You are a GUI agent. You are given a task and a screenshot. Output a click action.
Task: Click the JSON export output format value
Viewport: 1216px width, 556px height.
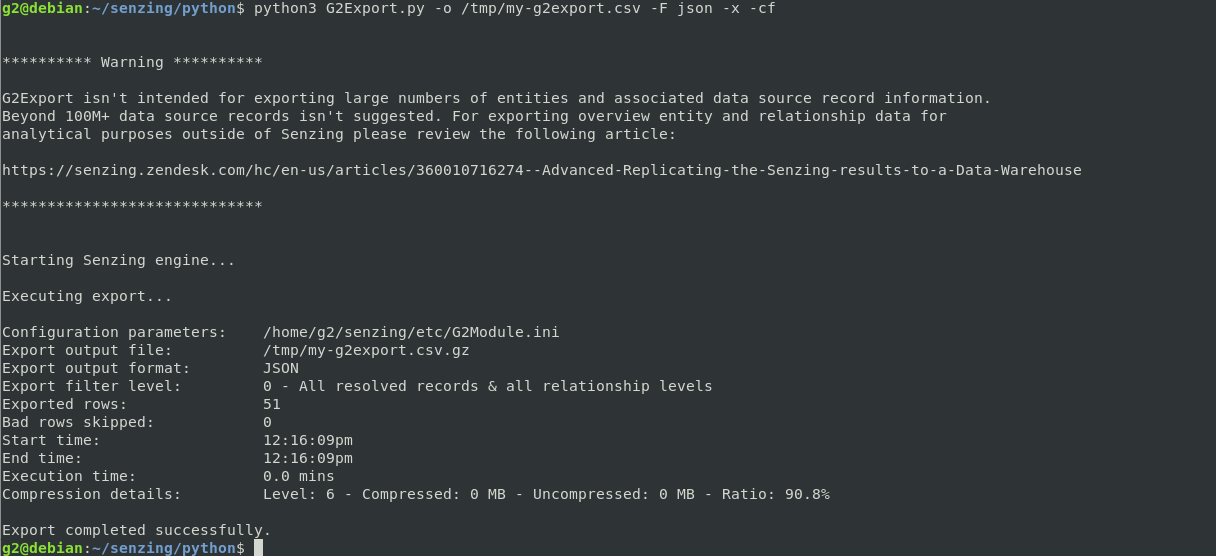click(x=281, y=368)
